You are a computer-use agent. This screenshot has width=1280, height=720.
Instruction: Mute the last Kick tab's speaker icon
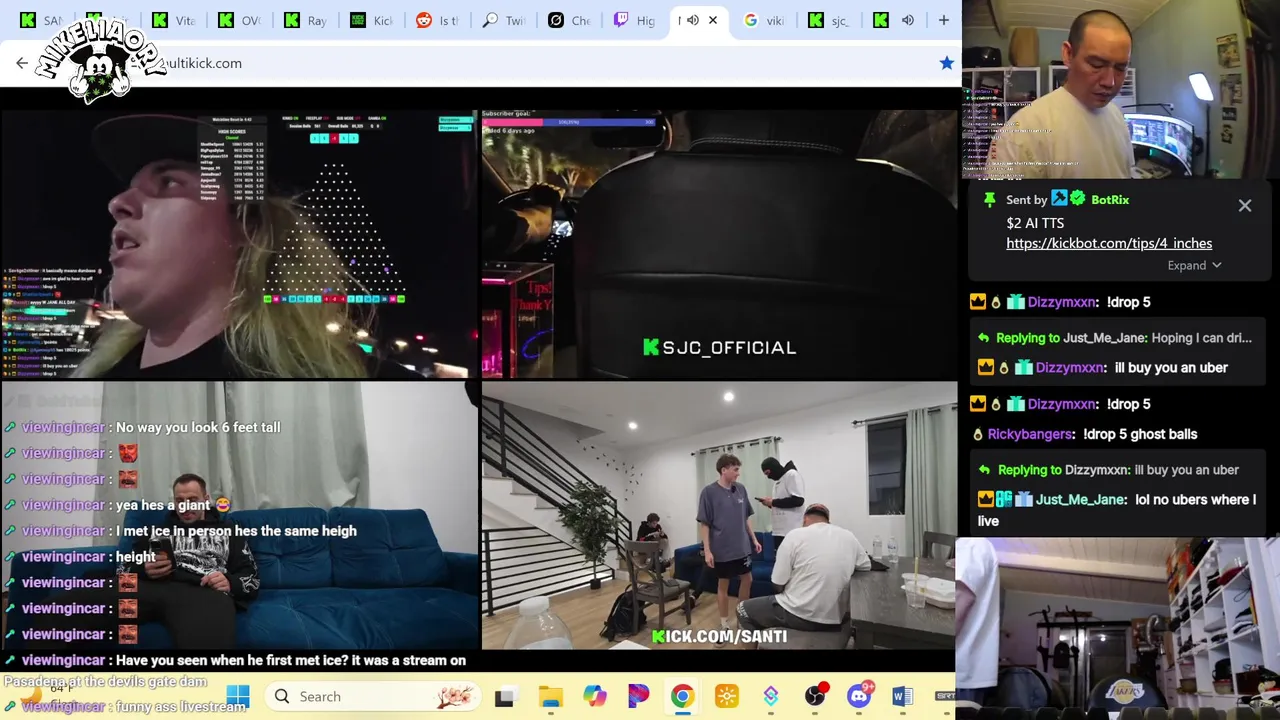908,20
